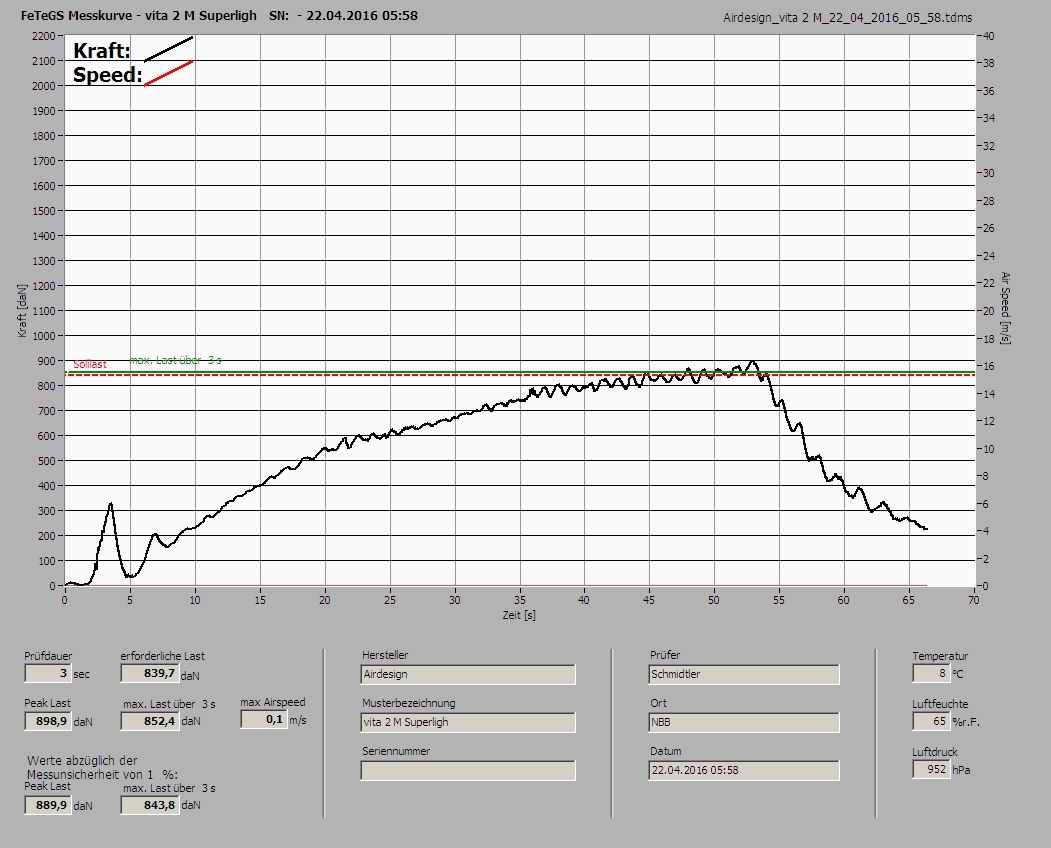Viewport: 1051px width, 848px height.
Task: Click the Luftfeuchte label
Action: (x=940, y=705)
